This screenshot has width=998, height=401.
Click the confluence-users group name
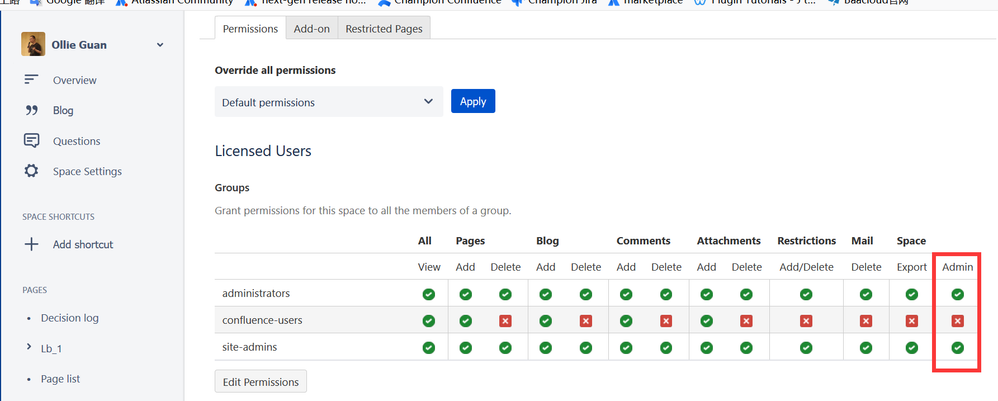[262, 320]
